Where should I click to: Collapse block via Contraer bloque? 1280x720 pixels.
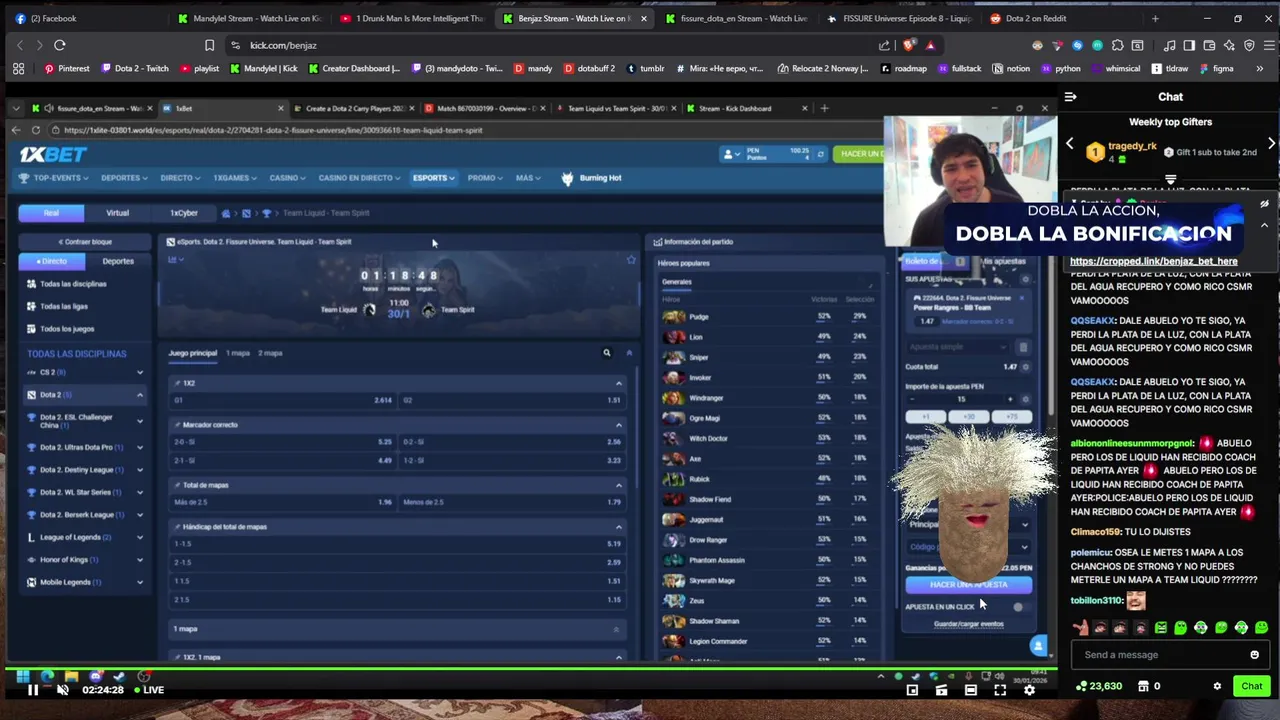pos(85,242)
